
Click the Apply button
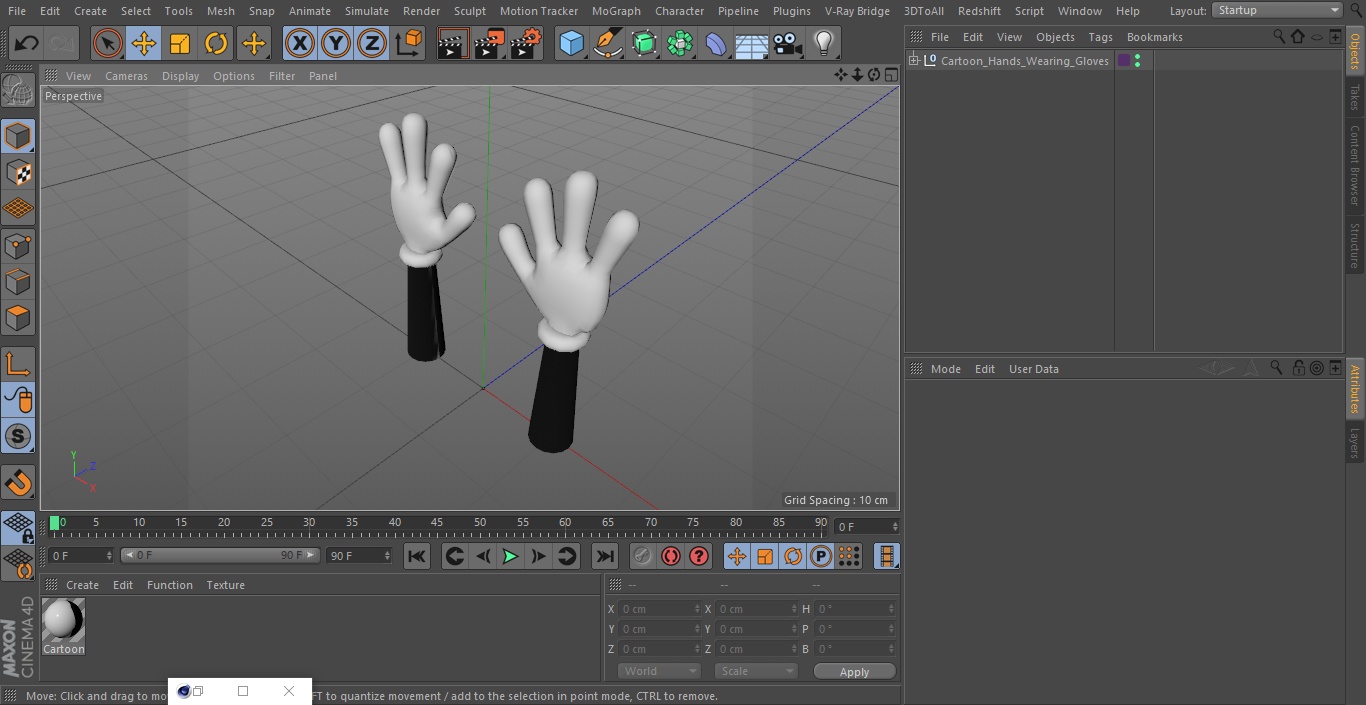coord(854,672)
